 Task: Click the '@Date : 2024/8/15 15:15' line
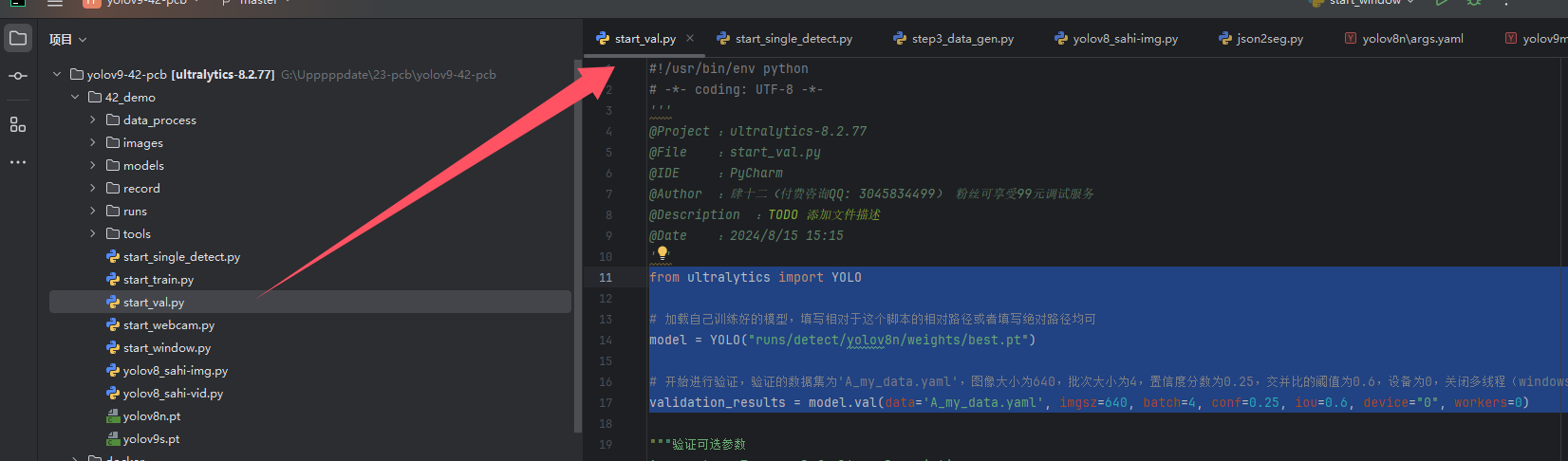(747, 235)
